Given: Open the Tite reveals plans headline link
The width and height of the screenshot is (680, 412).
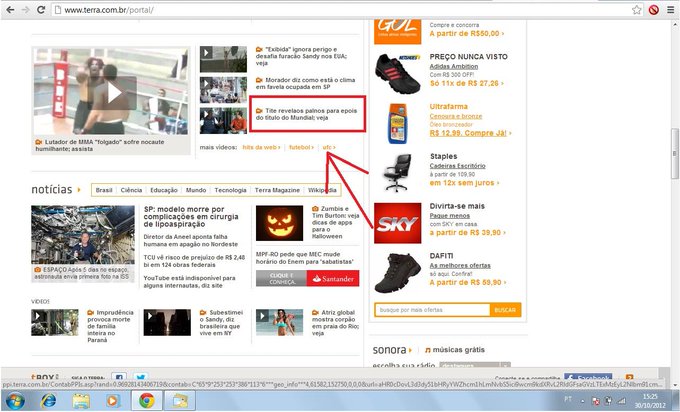Looking at the screenshot, I should [x=306, y=114].
